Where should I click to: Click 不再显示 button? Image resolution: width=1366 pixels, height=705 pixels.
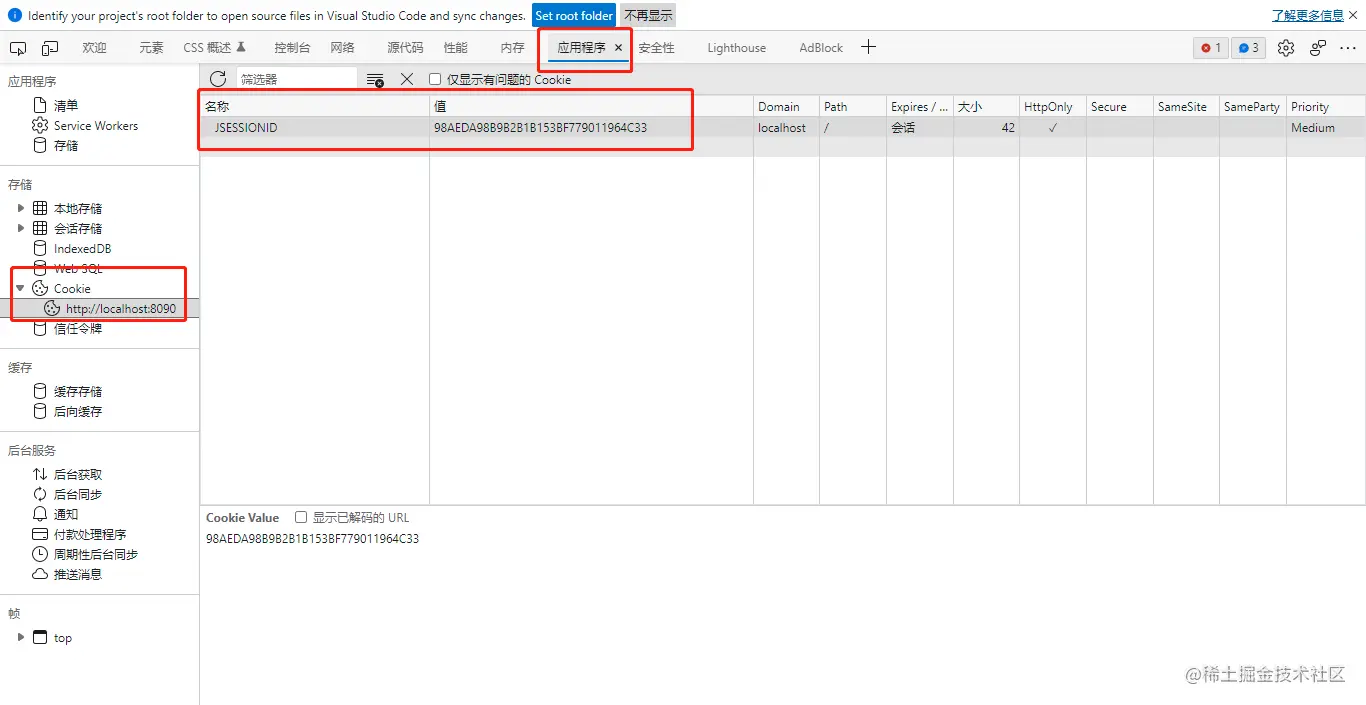pos(648,16)
